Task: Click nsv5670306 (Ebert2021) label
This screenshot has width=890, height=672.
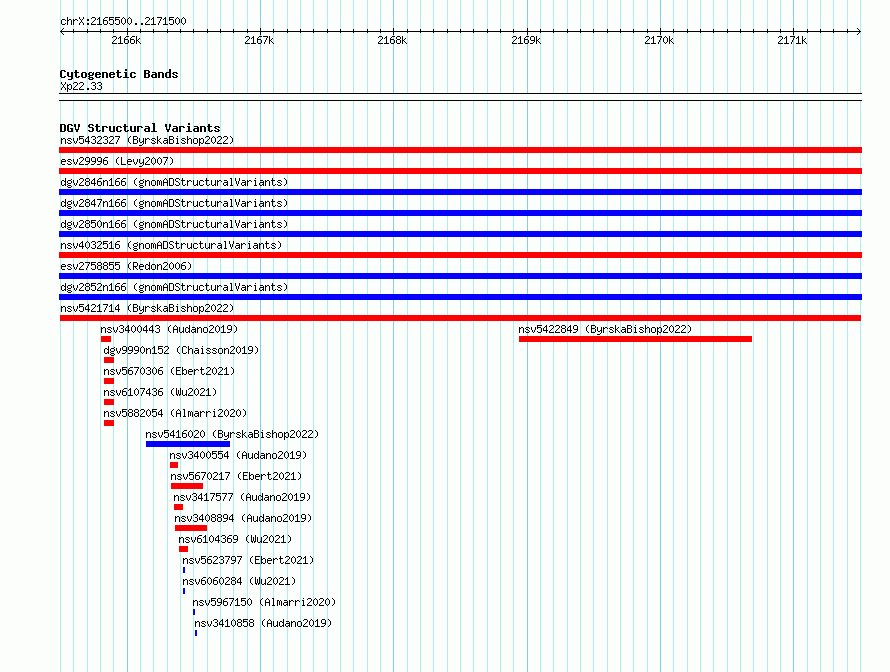Action: [x=169, y=371]
